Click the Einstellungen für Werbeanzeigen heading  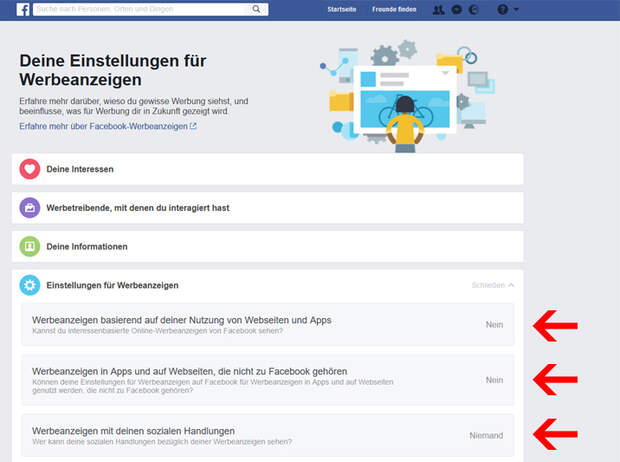[x=112, y=285]
